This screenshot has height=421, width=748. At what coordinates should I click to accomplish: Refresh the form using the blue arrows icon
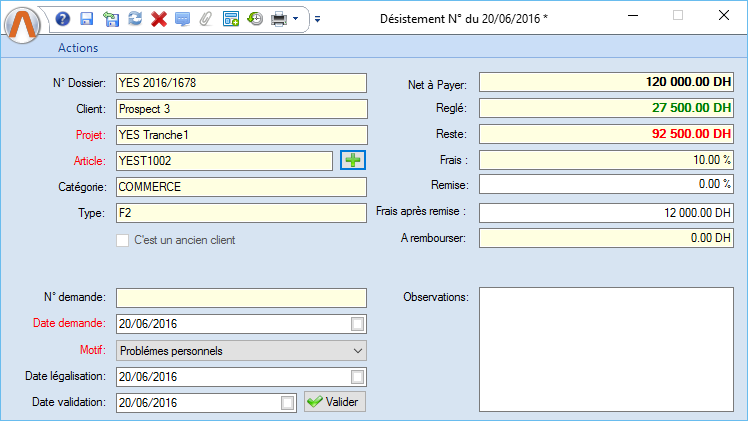pos(134,18)
